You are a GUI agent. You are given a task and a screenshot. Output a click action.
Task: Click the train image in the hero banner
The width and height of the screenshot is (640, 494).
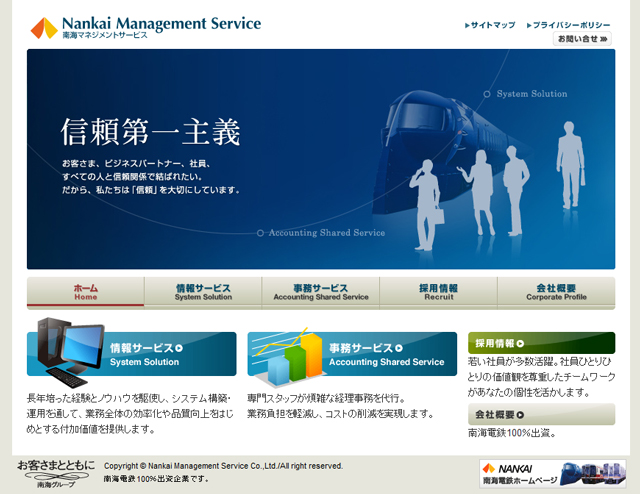(x=449, y=151)
